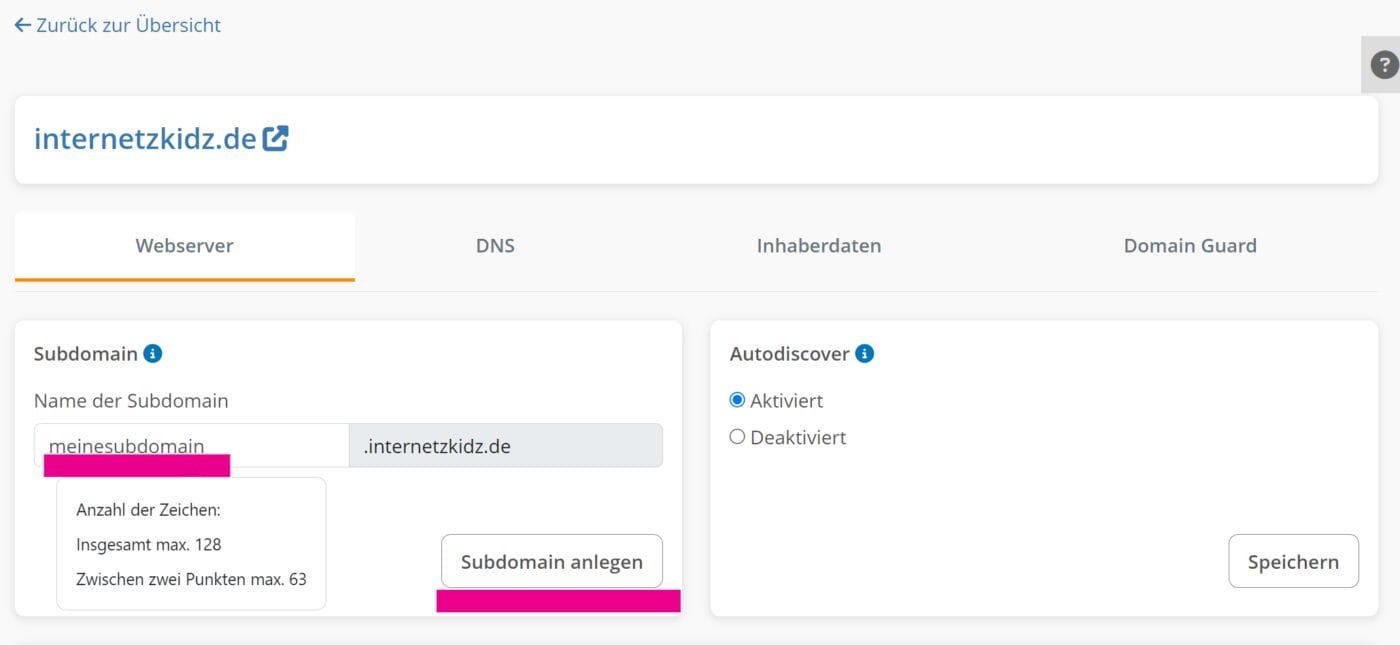Select the Aktiviert radio button

pyautogui.click(x=737, y=400)
